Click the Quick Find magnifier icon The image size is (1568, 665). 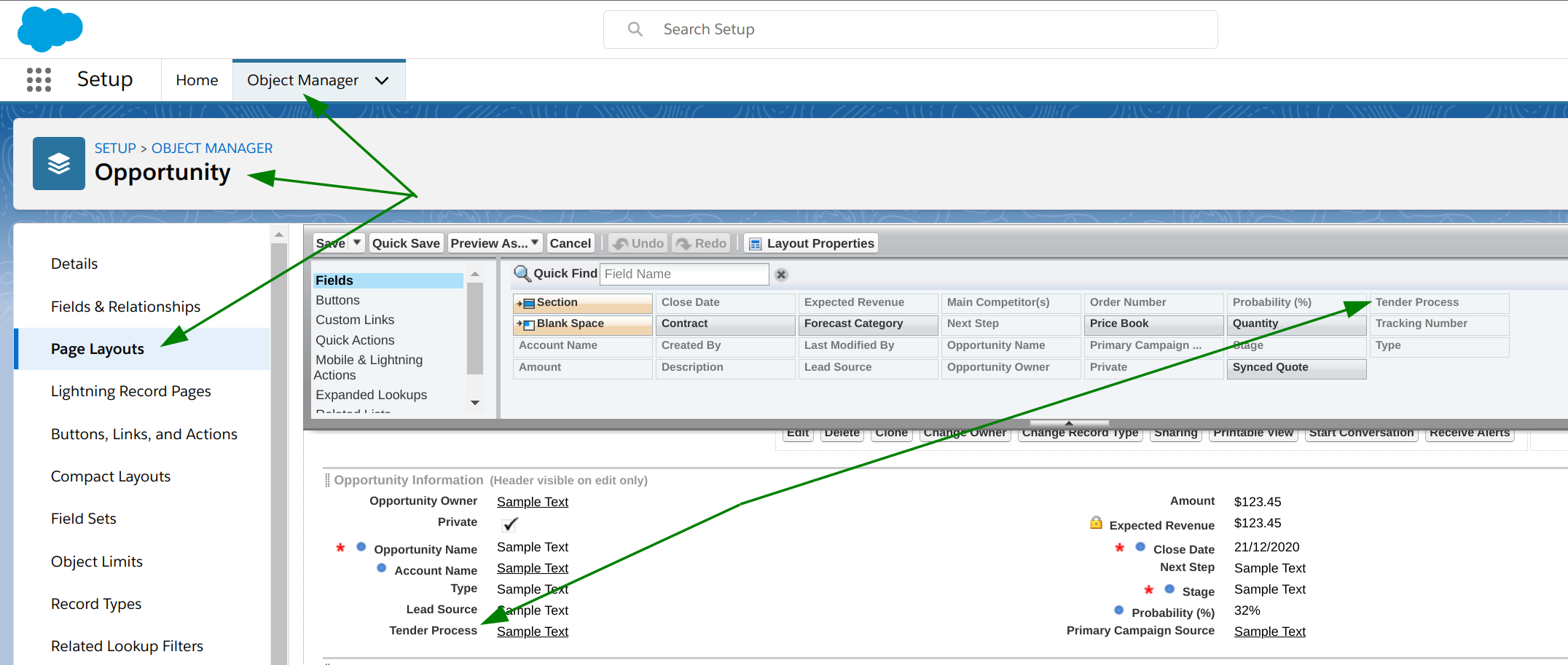[x=522, y=273]
